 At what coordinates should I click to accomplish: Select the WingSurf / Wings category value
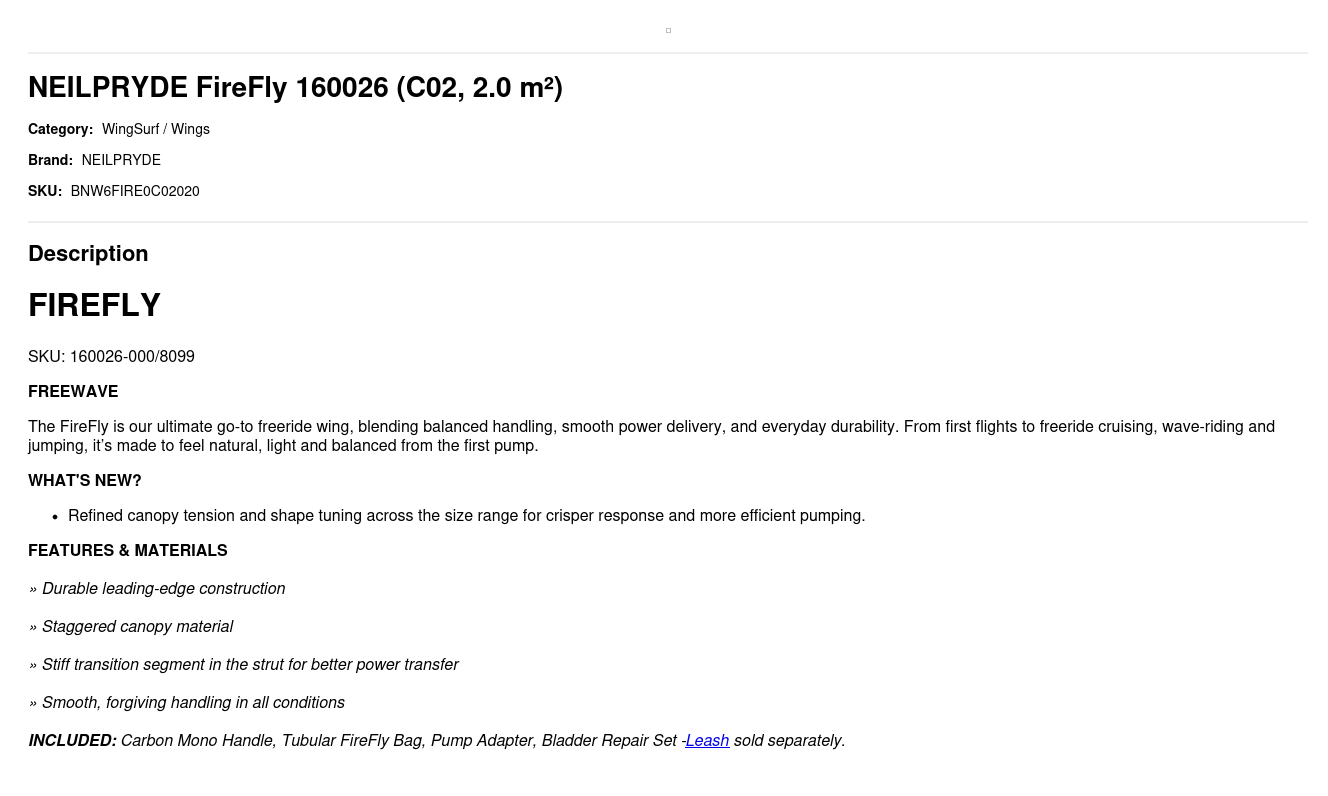[155, 129]
